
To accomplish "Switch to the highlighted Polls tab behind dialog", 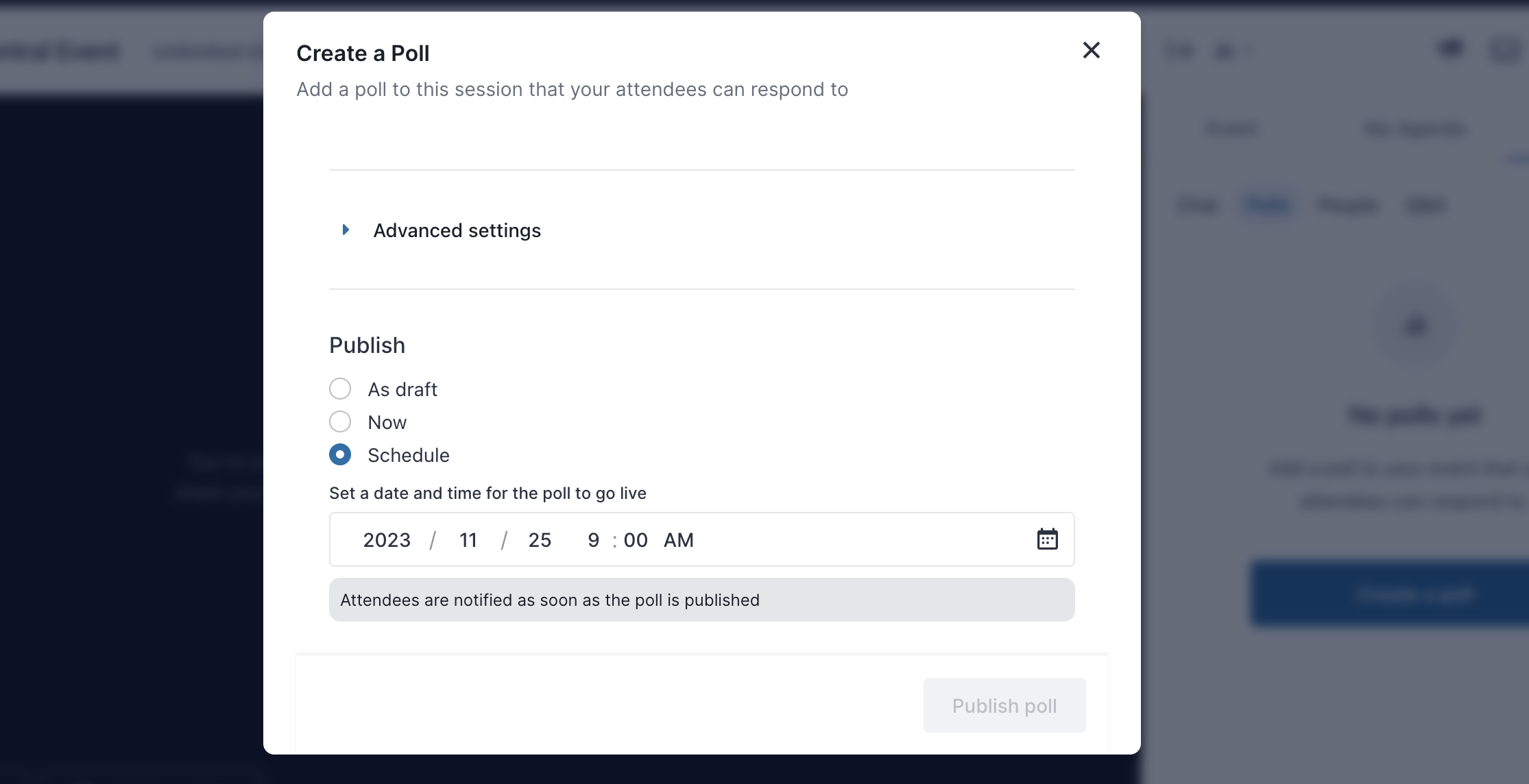I will pos(1267,205).
